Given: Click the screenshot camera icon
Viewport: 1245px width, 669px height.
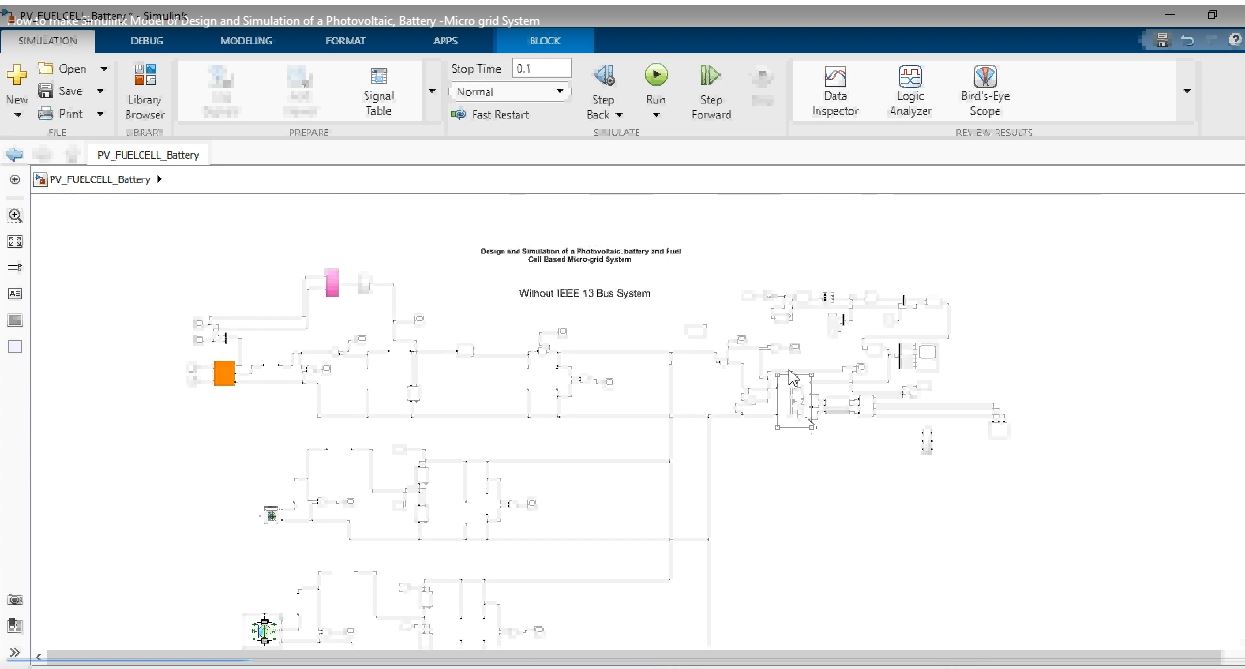Looking at the screenshot, I should click(x=15, y=600).
